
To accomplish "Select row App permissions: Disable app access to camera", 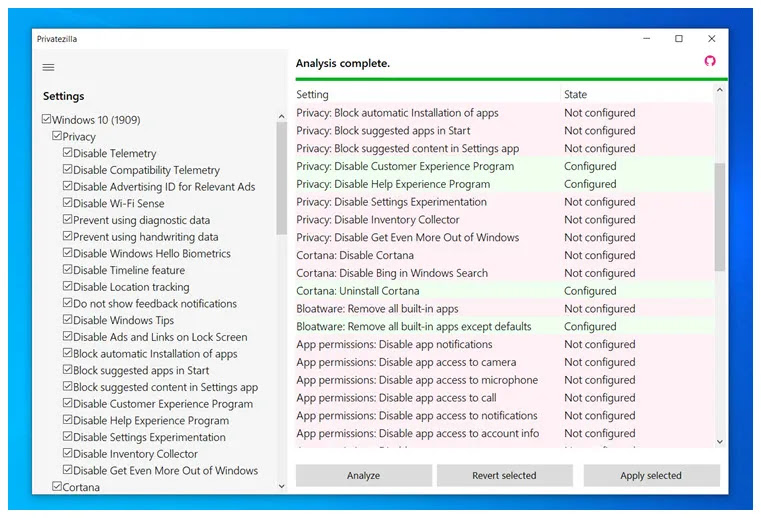I will click(x=505, y=362).
